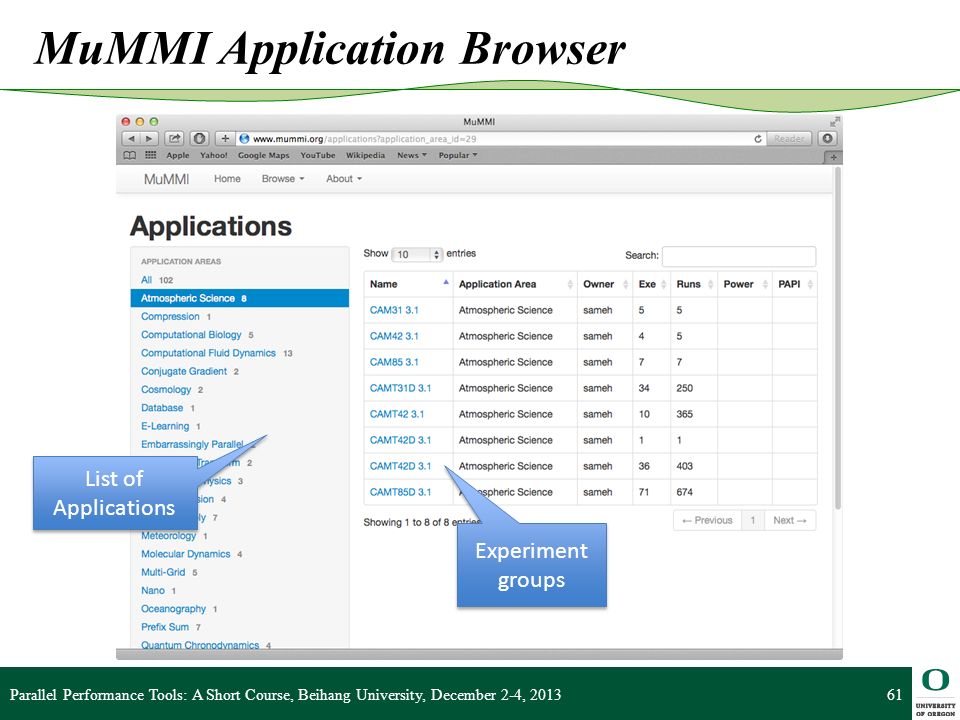Go to Home in the MuMMI navbar
The image size is (960, 720).
227,179
